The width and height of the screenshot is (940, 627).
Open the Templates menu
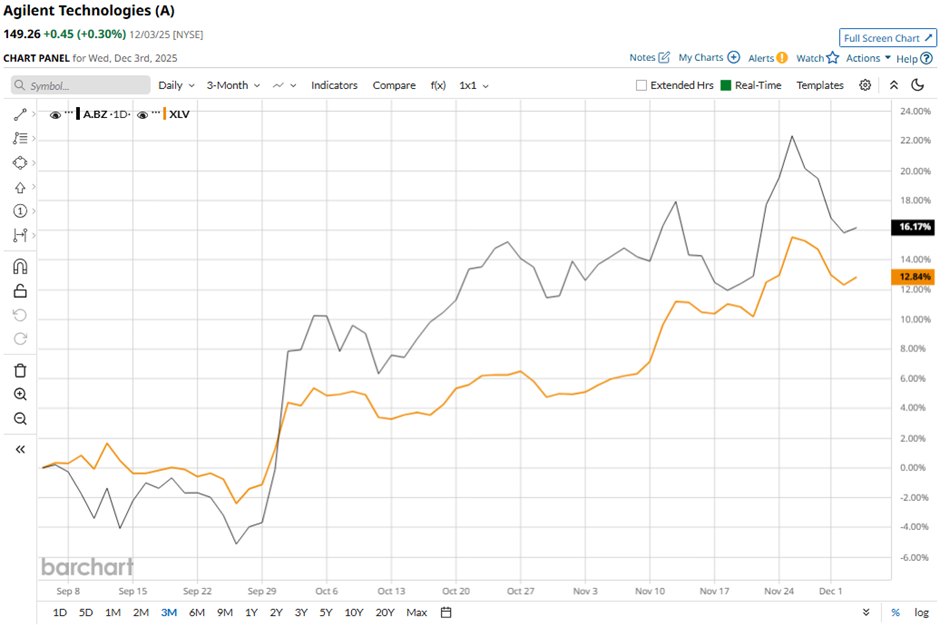820,85
